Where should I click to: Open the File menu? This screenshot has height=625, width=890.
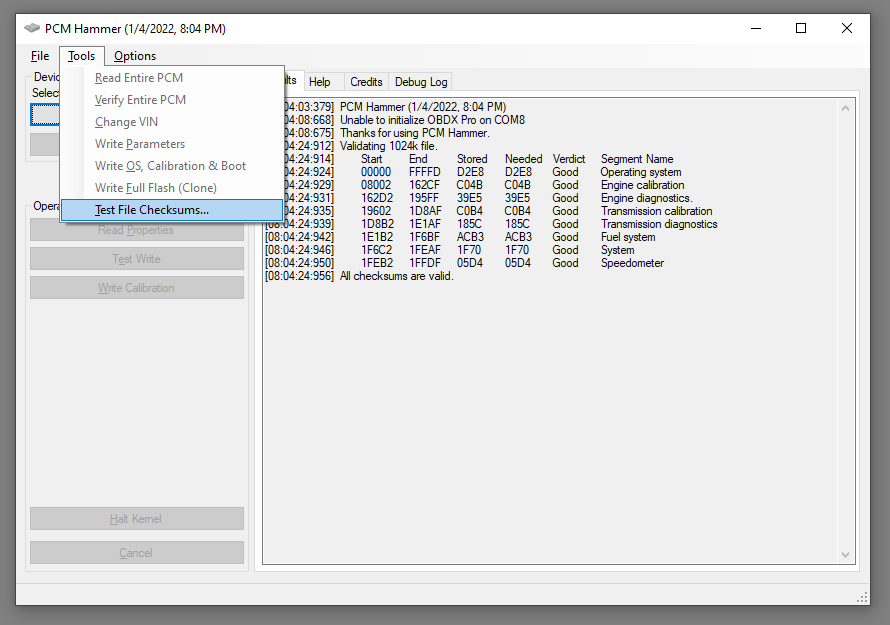40,56
